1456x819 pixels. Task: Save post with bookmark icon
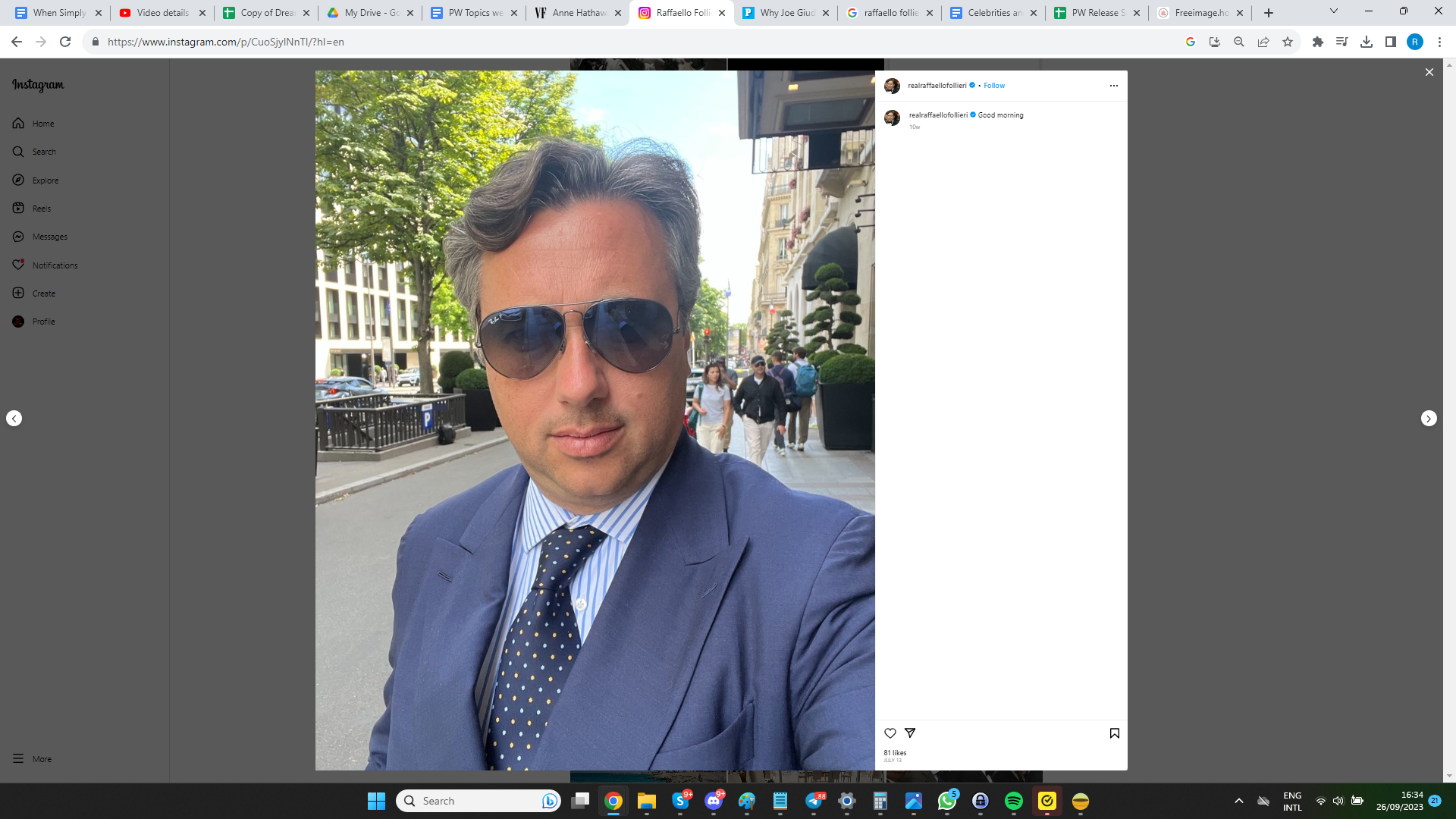click(1114, 733)
